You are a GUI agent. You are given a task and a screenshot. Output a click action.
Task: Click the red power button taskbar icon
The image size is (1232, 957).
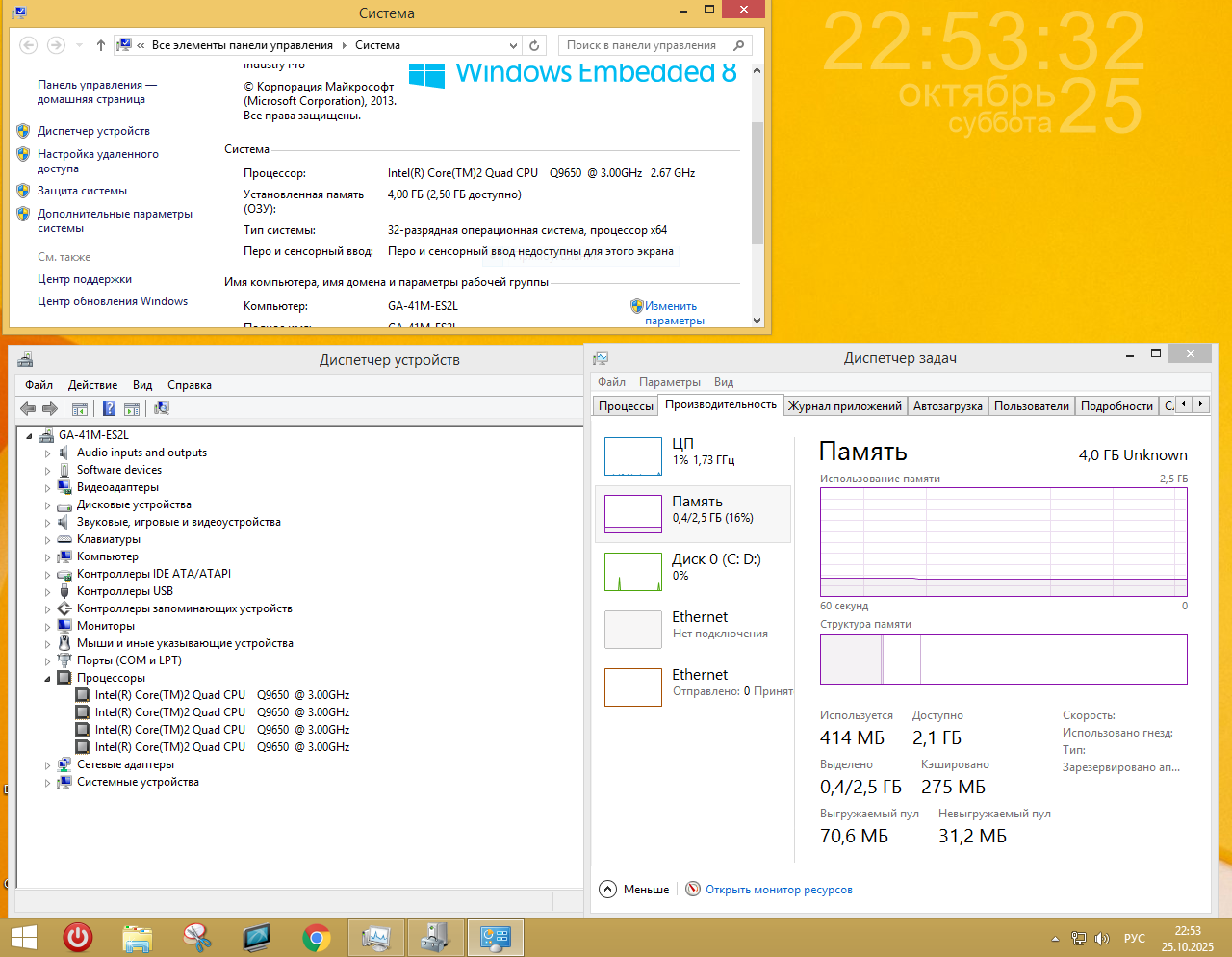[78, 937]
